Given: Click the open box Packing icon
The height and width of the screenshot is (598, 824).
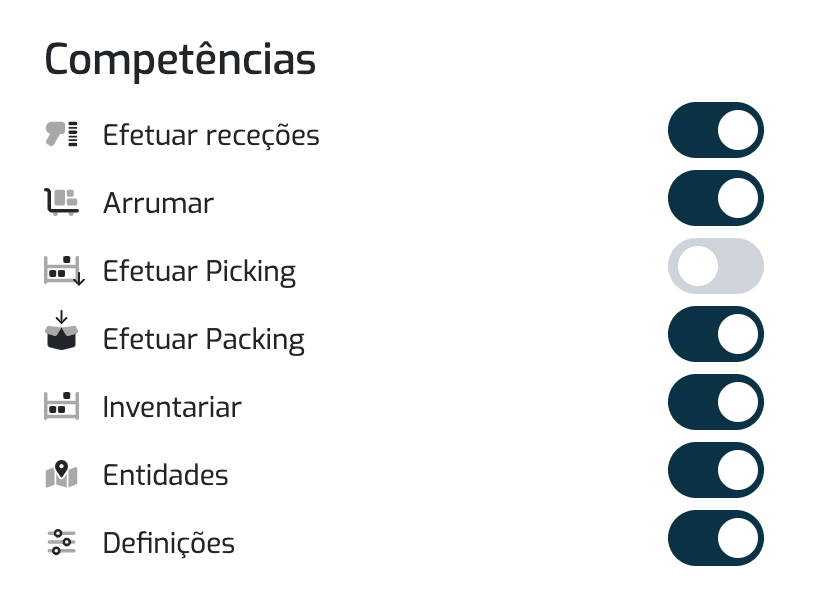Looking at the screenshot, I should coord(61,331).
